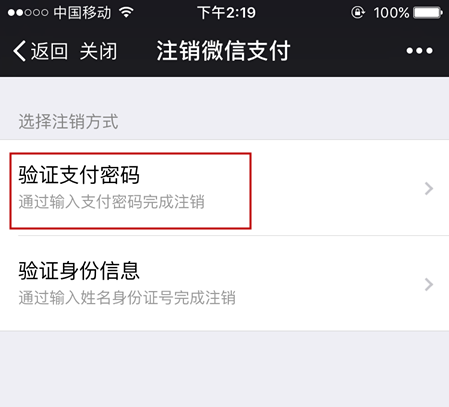Open the three-dot more options menu
Viewport: 449px width, 407px height.
point(419,51)
